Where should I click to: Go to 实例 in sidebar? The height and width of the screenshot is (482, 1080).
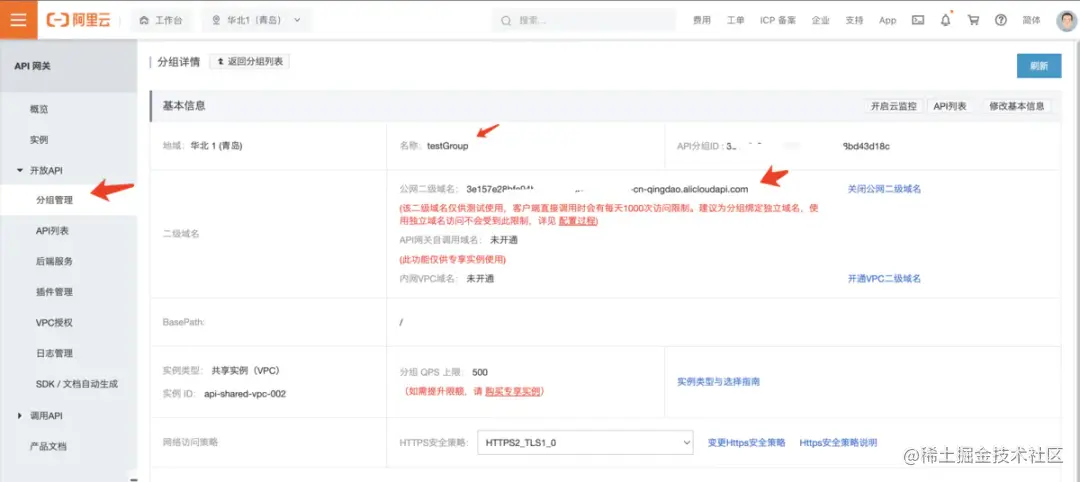point(39,140)
